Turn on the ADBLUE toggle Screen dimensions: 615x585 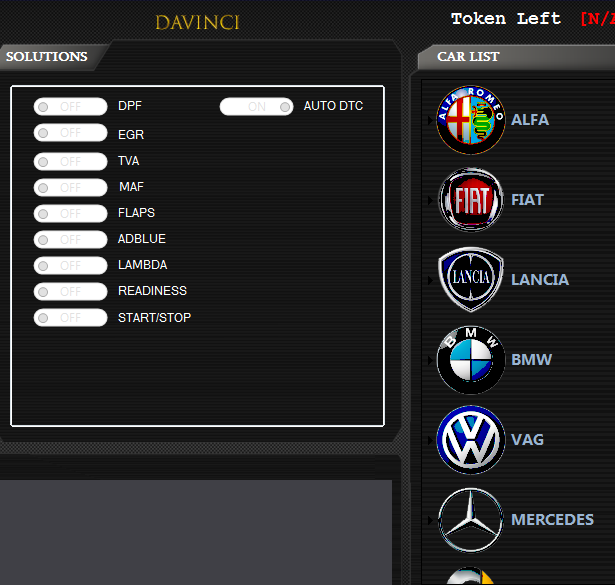pos(71,240)
